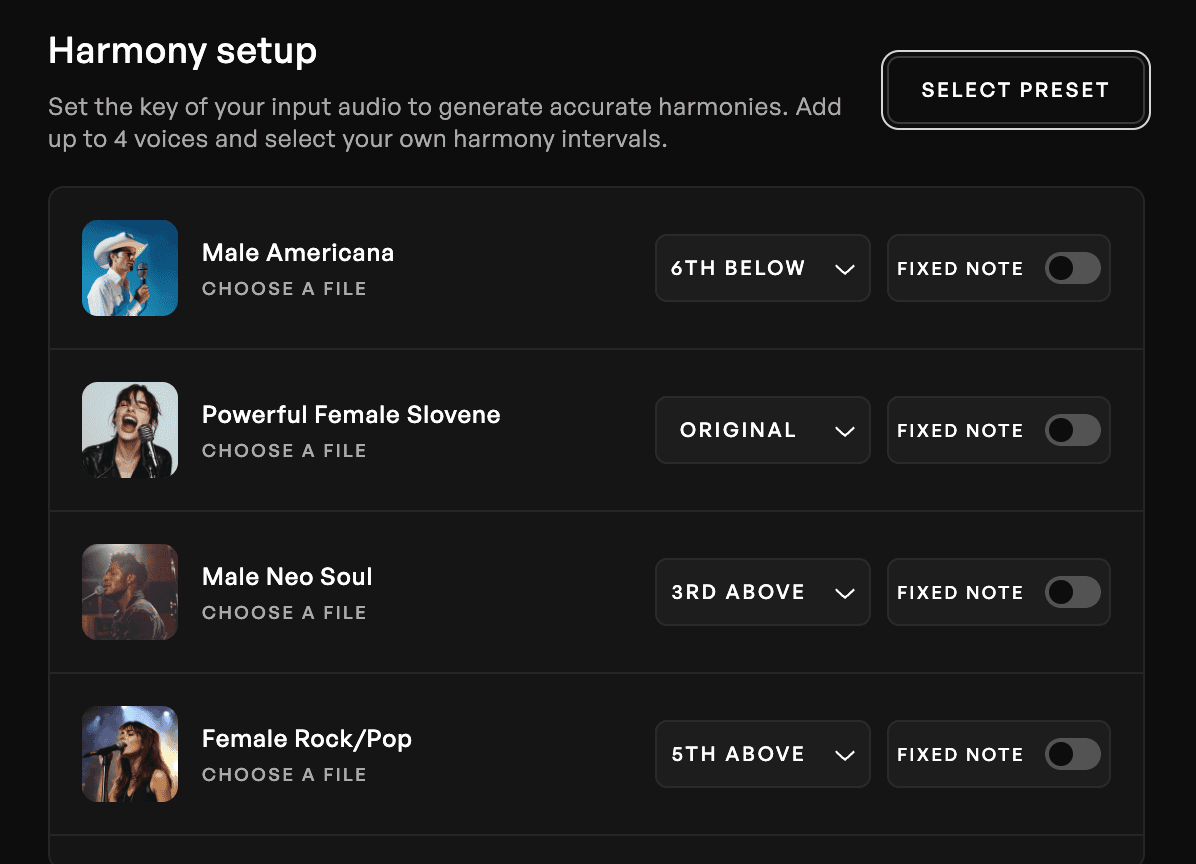The image size is (1196, 864).
Task: Click CHOOSE A FILE under Powerful Female Slovene
Action: (284, 451)
